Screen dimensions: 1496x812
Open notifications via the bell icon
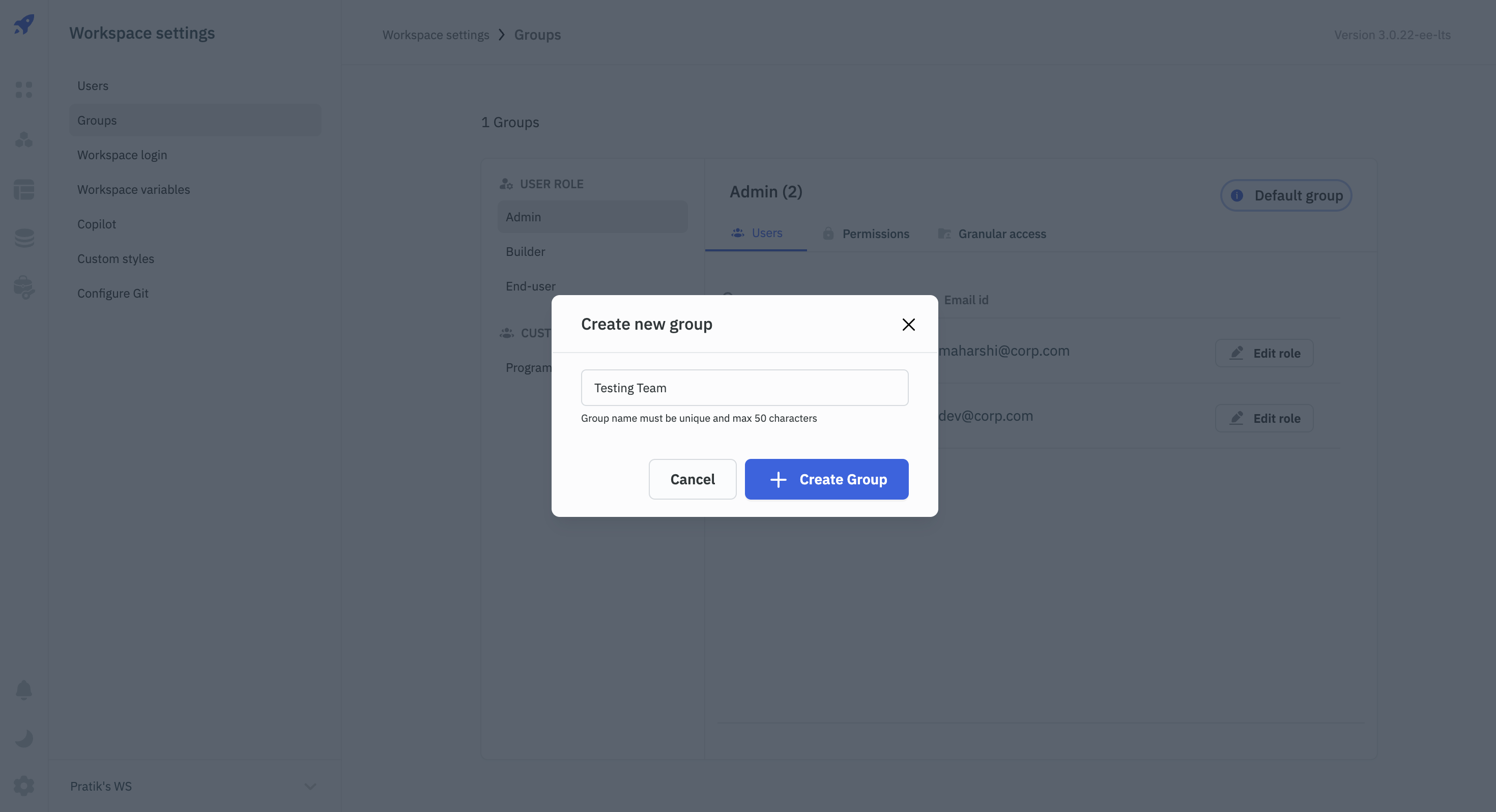23,690
